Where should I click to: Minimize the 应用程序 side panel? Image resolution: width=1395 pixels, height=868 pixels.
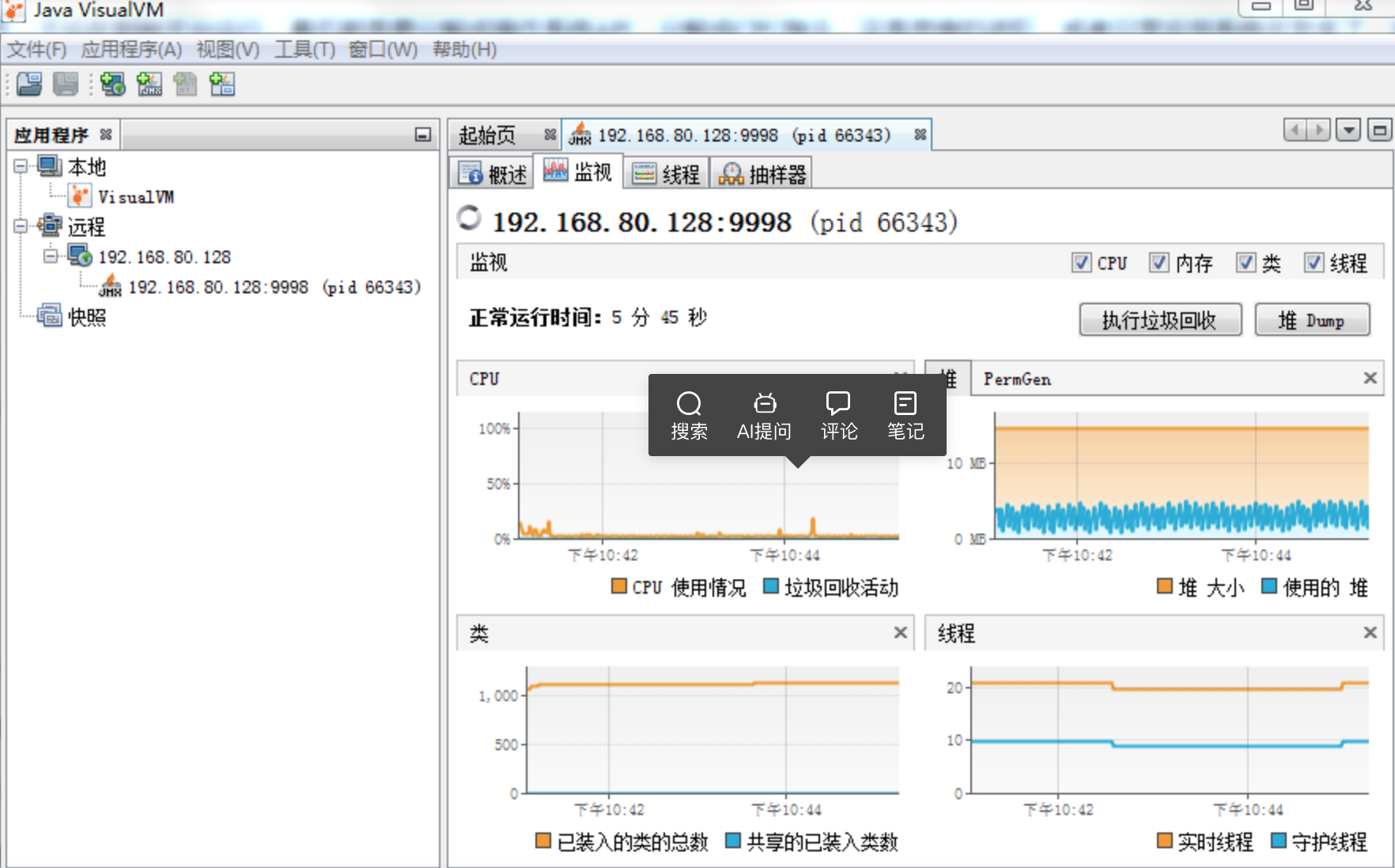(423, 134)
